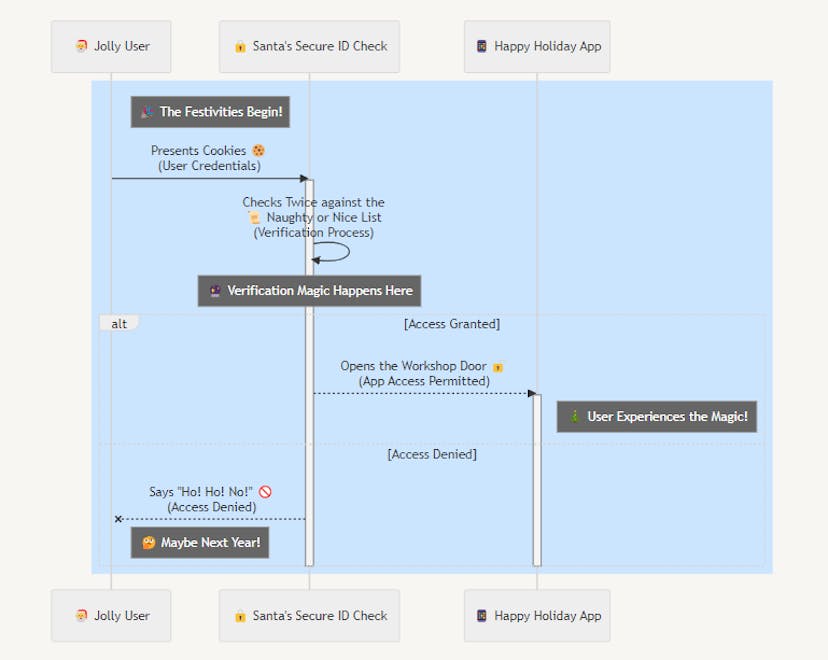The image size is (828, 660).
Task: Click the cookie emoji after Presents Cookies
Action: (258, 151)
